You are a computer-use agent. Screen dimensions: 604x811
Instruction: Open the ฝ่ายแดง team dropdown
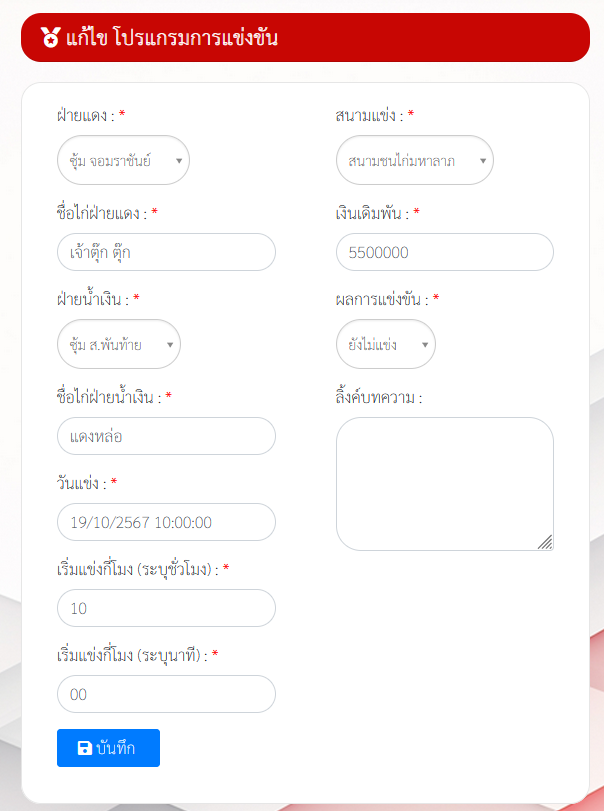[123, 160]
